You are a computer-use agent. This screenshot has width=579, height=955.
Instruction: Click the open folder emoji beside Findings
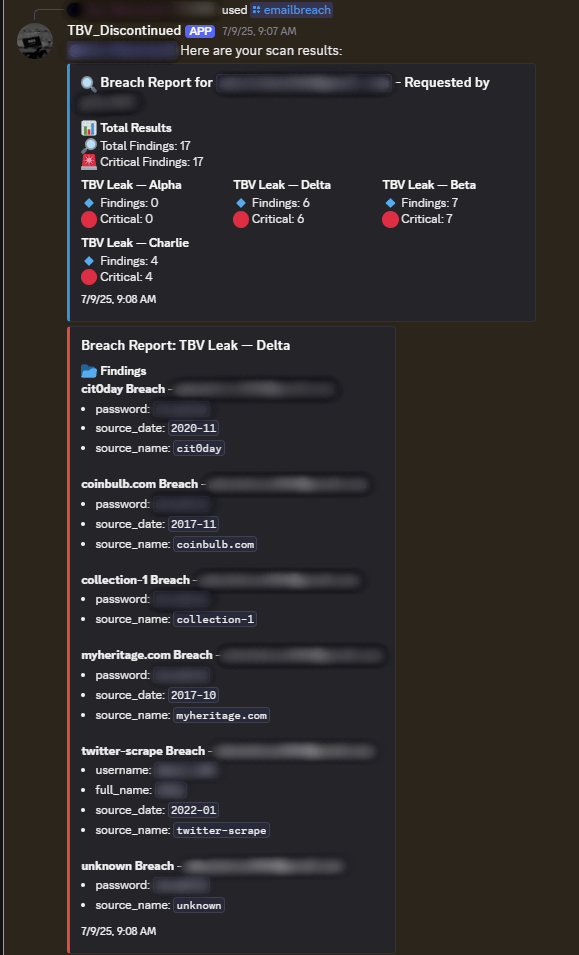(89, 371)
